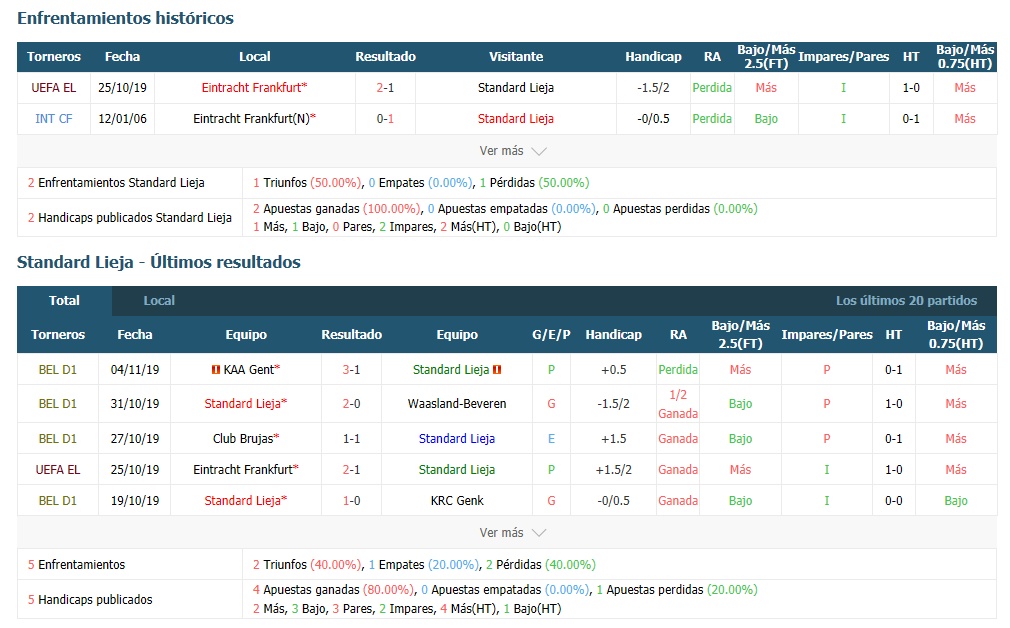Click green 'Bajo' HT cell in 19/10/19 row
The height and width of the screenshot is (628, 1010).
pos(956,500)
